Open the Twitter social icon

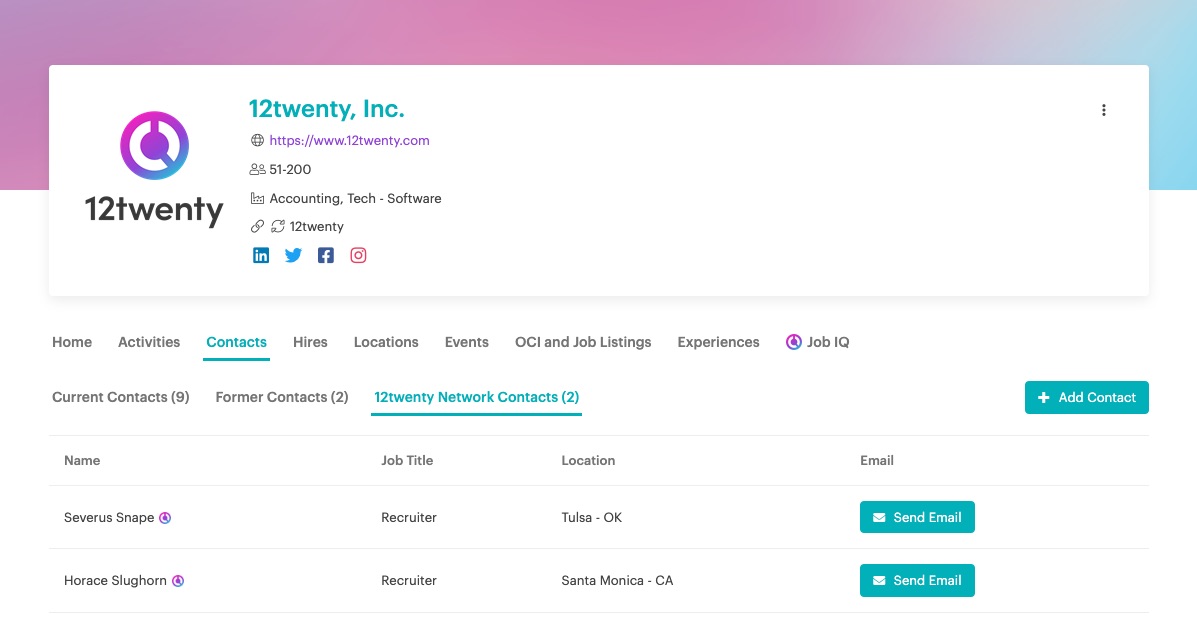click(293, 256)
